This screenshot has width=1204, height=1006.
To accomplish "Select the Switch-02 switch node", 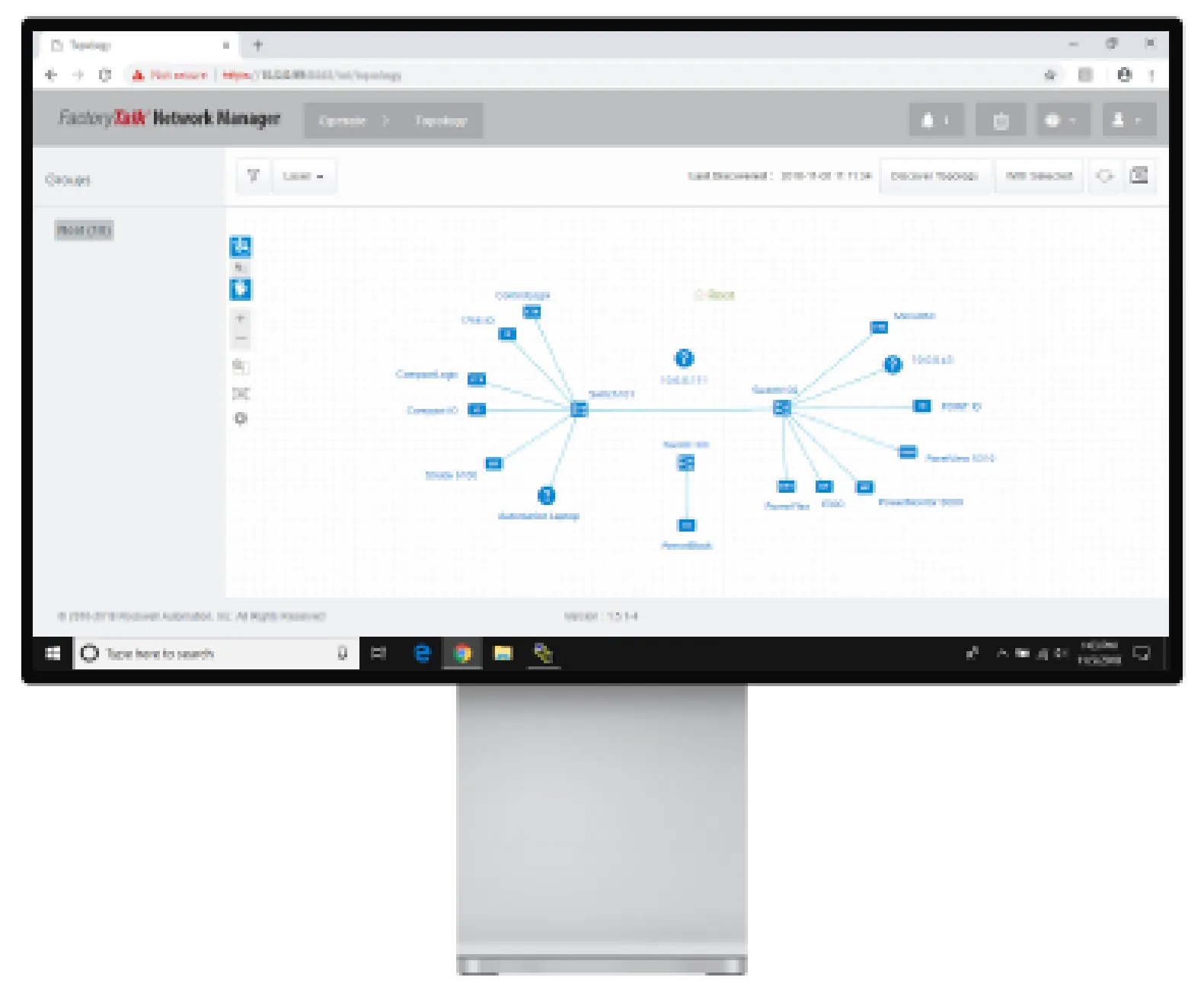I will pos(782,408).
